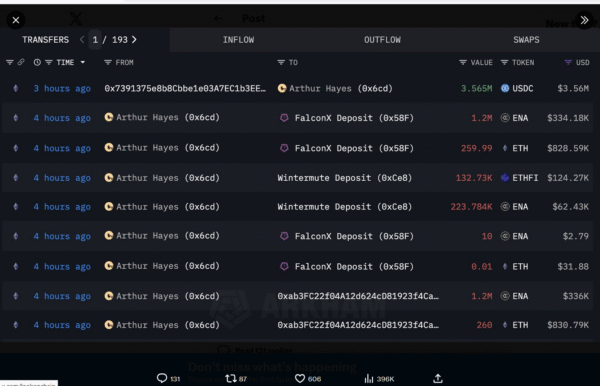
Task: Click ENA icon in $336K row
Action: coord(505,296)
